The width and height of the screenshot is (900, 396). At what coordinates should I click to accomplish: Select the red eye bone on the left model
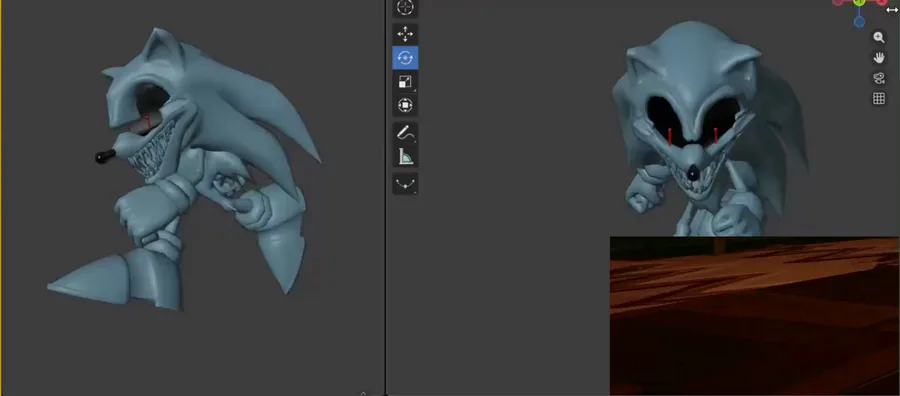(148, 122)
